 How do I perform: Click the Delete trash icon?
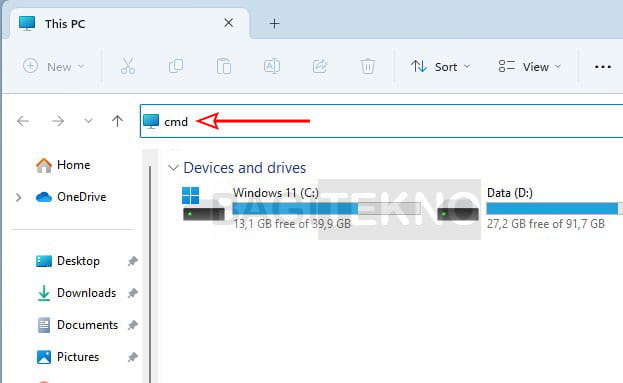coord(368,66)
